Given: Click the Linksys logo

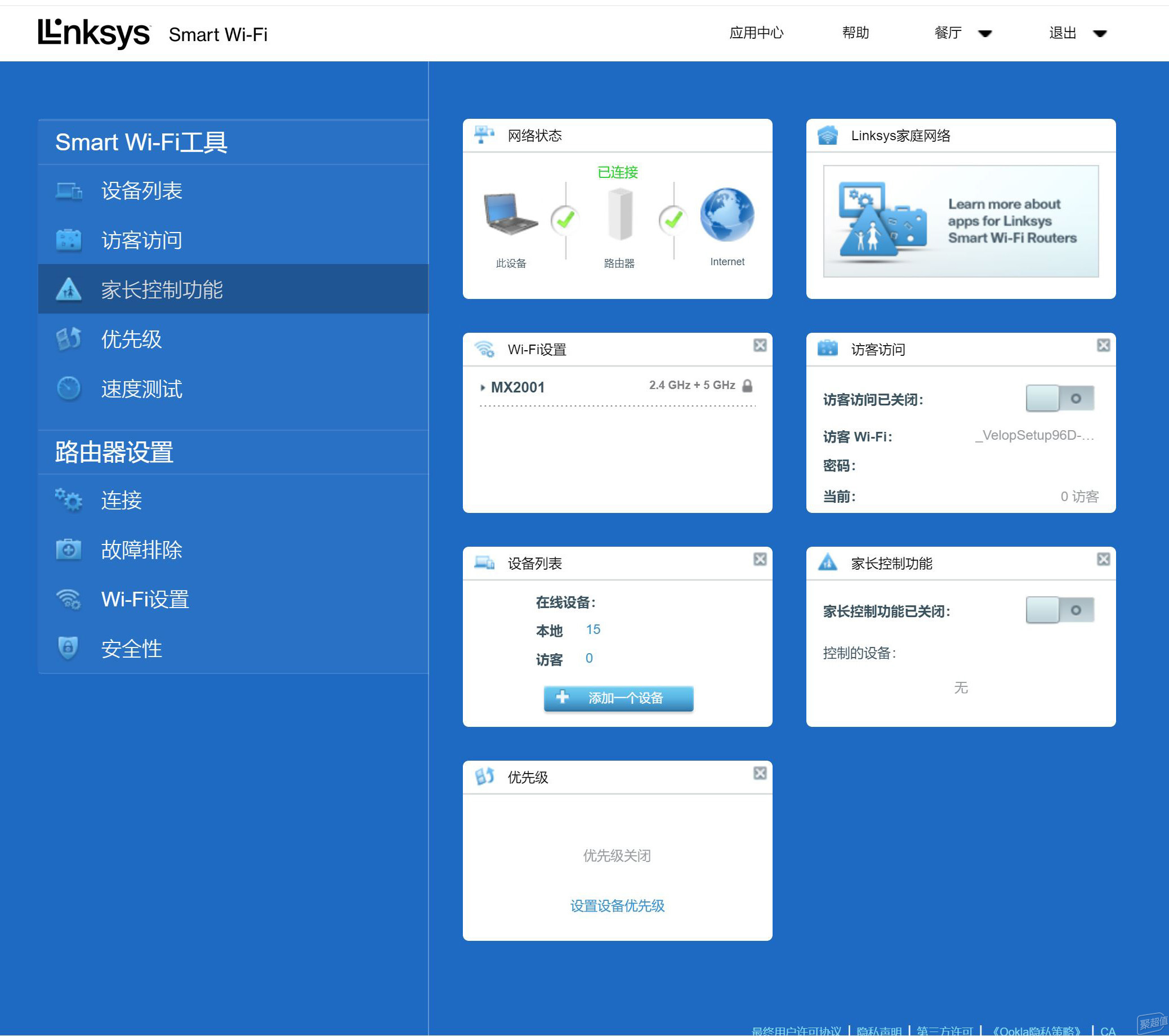Looking at the screenshot, I should (95, 33).
